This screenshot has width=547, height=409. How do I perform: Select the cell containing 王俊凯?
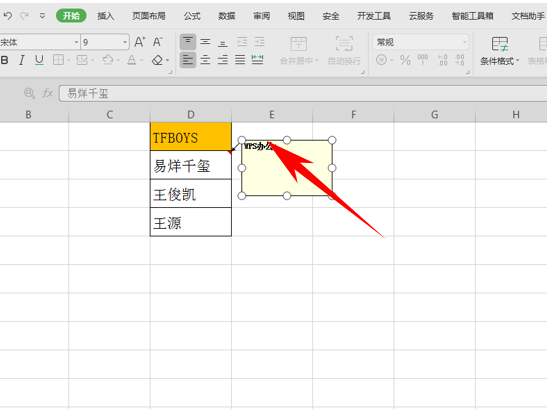click(190, 193)
